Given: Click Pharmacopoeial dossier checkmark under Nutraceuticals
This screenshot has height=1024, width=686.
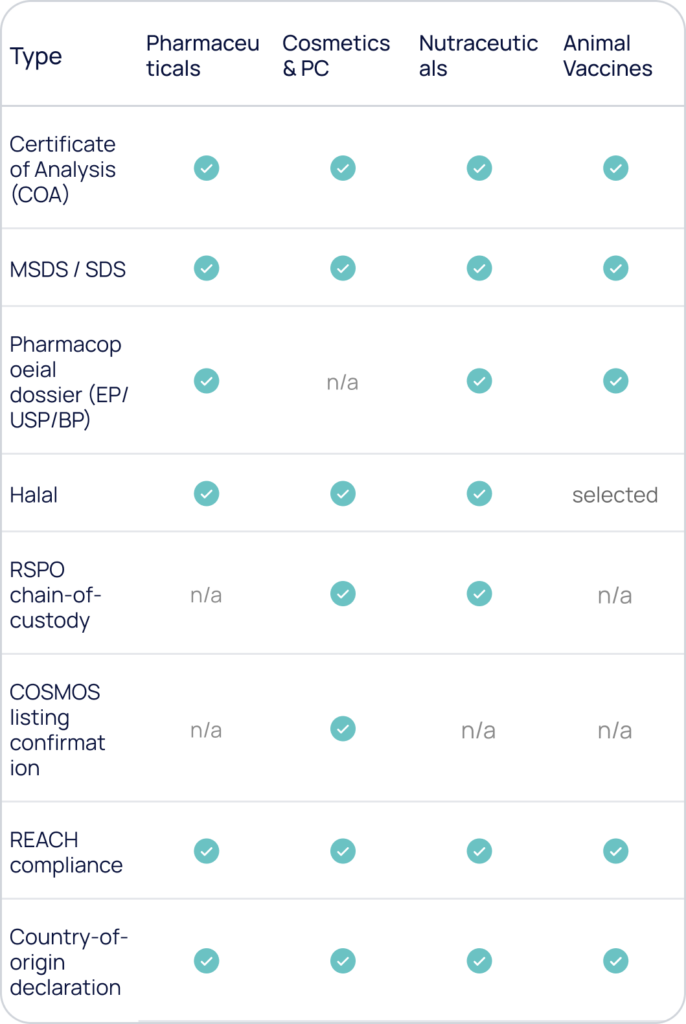Looking at the screenshot, I should [480, 381].
